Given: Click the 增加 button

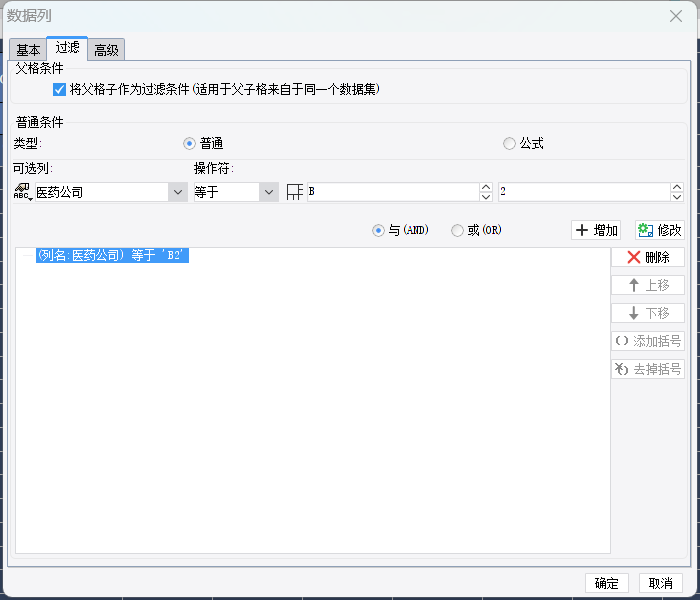Looking at the screenshot, I should click(596, 230).
